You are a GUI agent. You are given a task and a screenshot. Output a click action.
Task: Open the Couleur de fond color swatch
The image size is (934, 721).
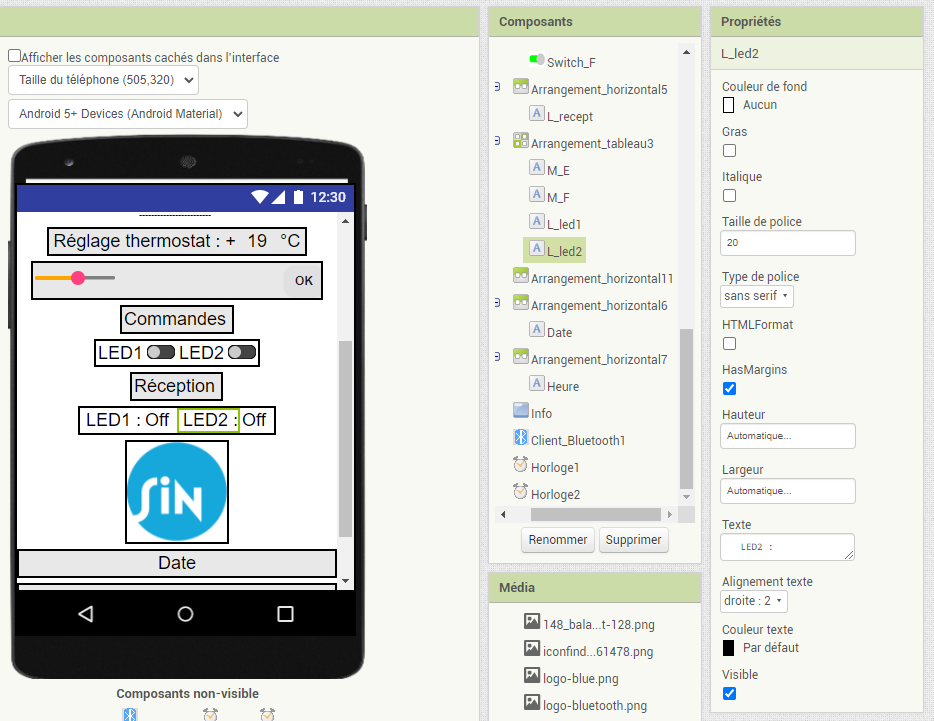click(728, 105)
